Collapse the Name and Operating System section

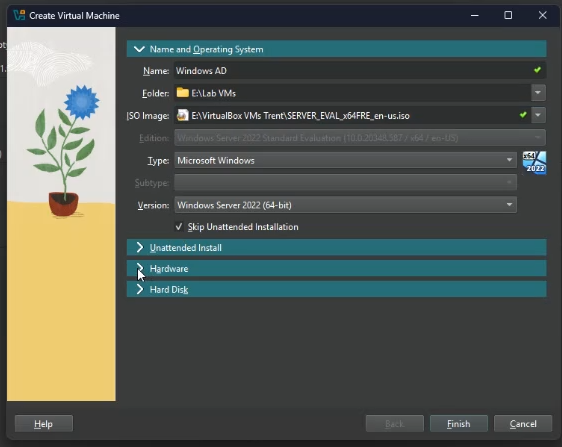click(x=337, y=49)
